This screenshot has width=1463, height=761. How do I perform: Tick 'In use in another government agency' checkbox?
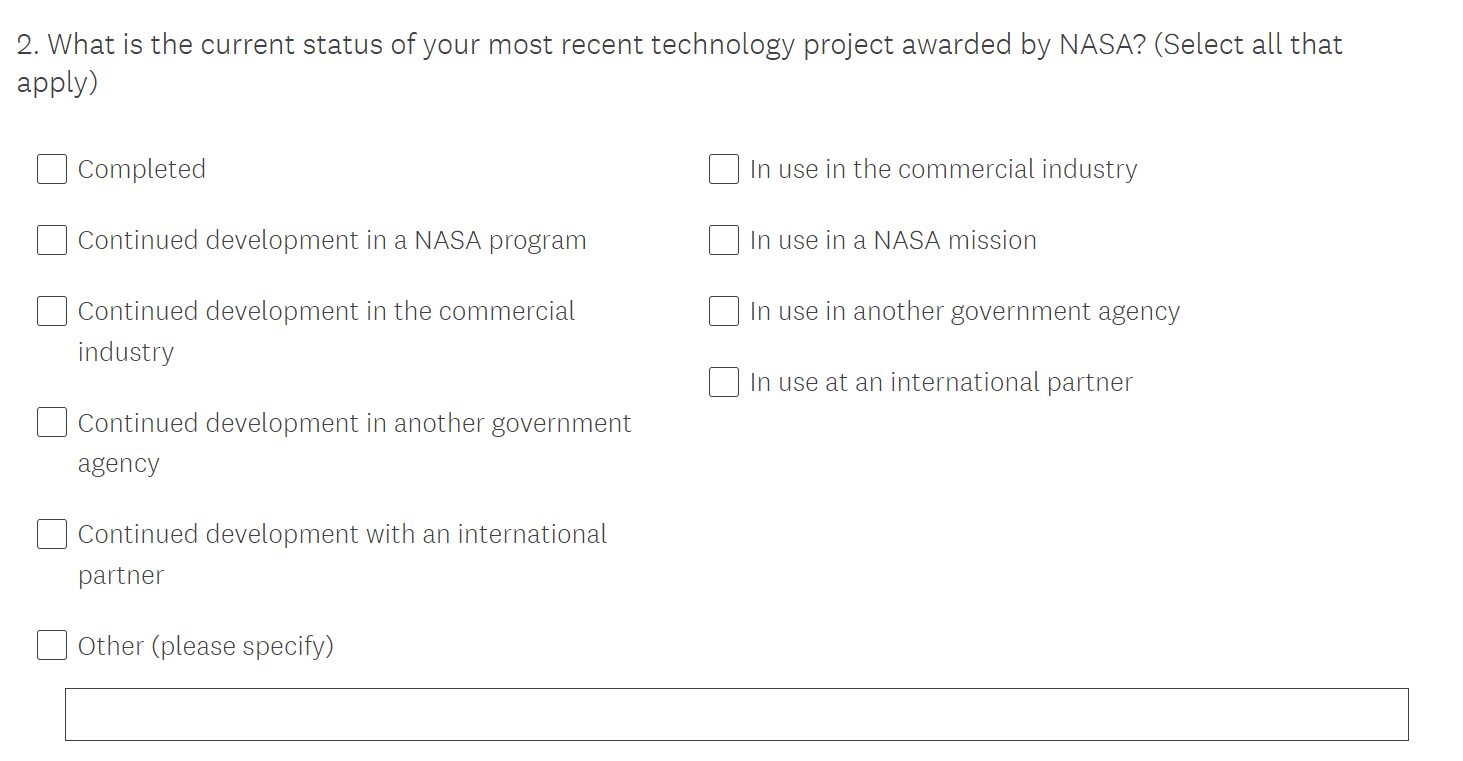tap(724, 311)
